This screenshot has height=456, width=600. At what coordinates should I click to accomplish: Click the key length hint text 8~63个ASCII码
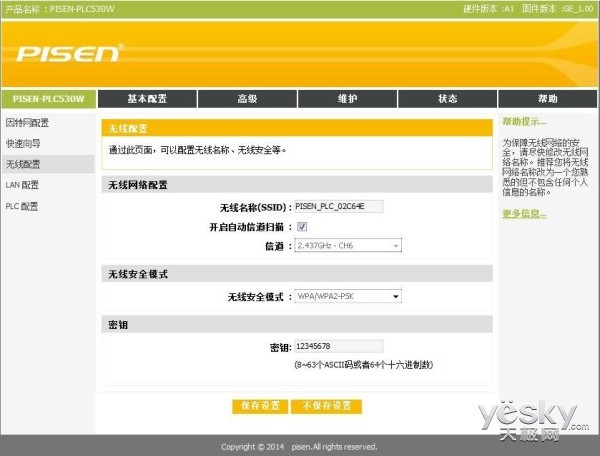pyautogui.click(x=364, y=365)
